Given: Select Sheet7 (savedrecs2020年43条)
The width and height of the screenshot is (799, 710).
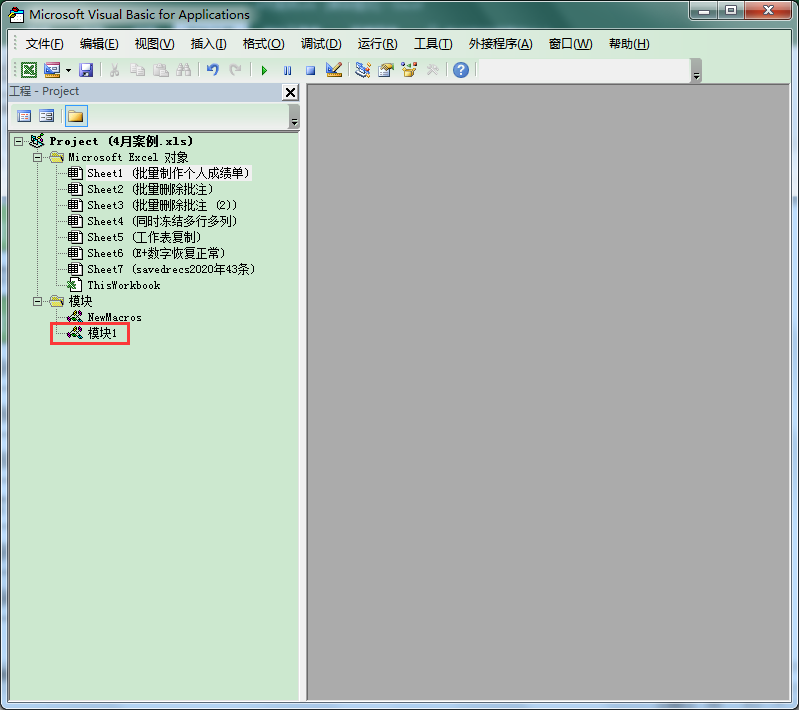Looking at the screenshot, I should click(171, 269).
